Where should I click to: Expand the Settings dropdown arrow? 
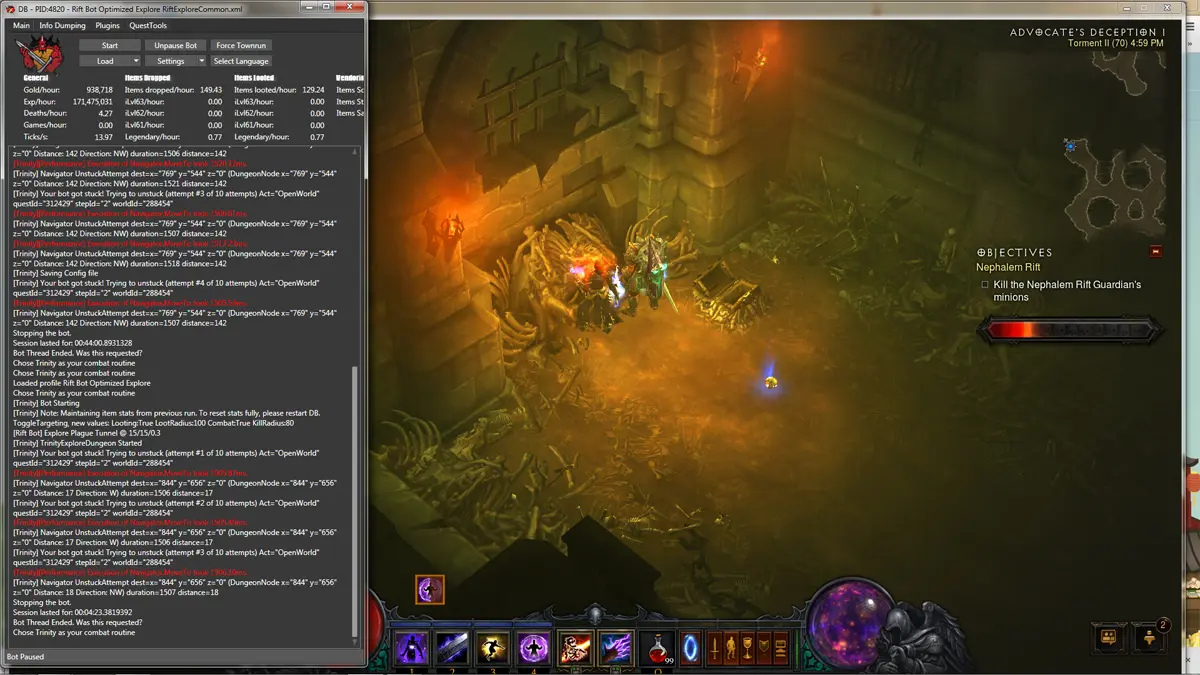[201, 61]
